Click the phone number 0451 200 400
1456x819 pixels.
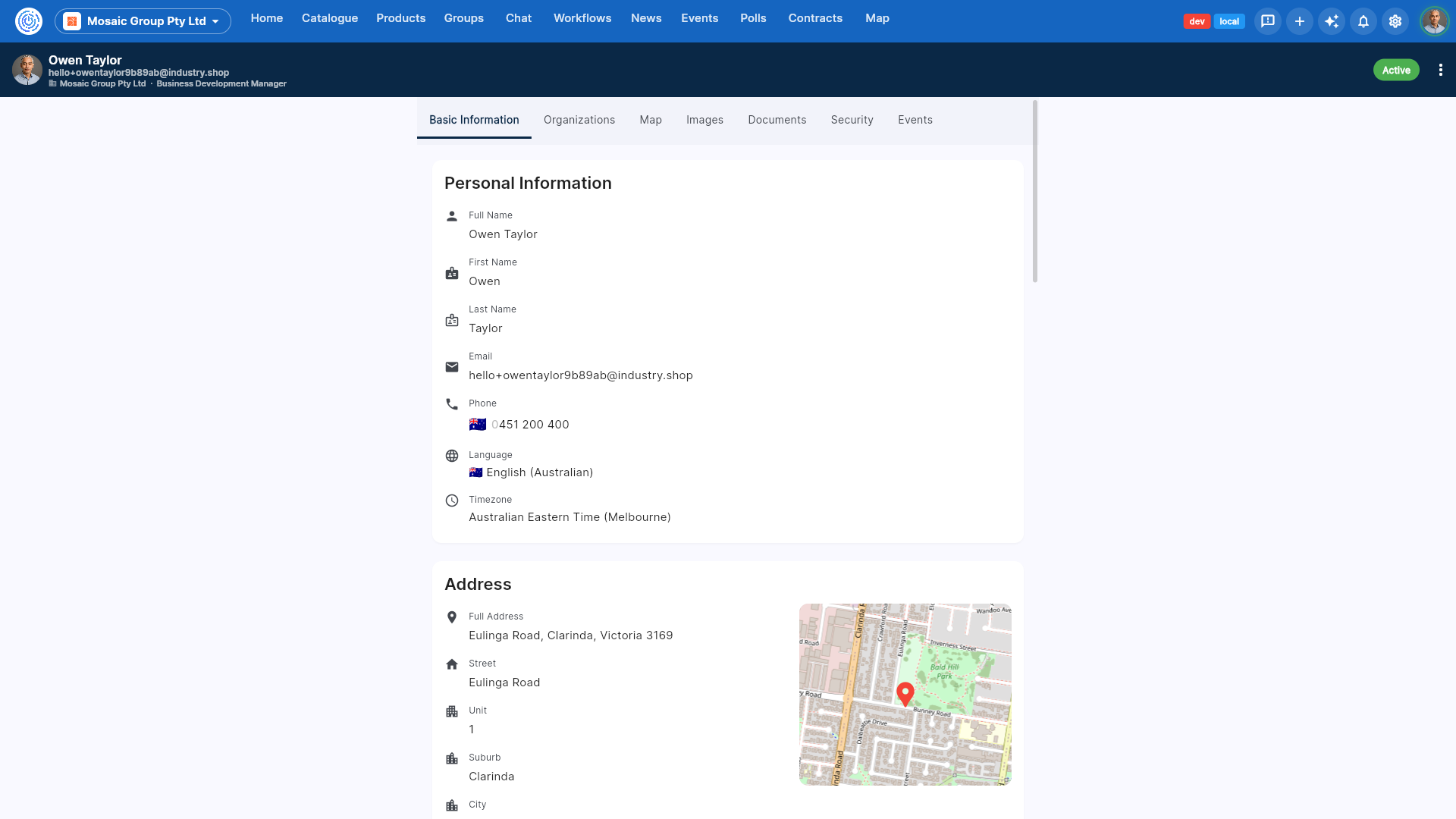[530, 425]
